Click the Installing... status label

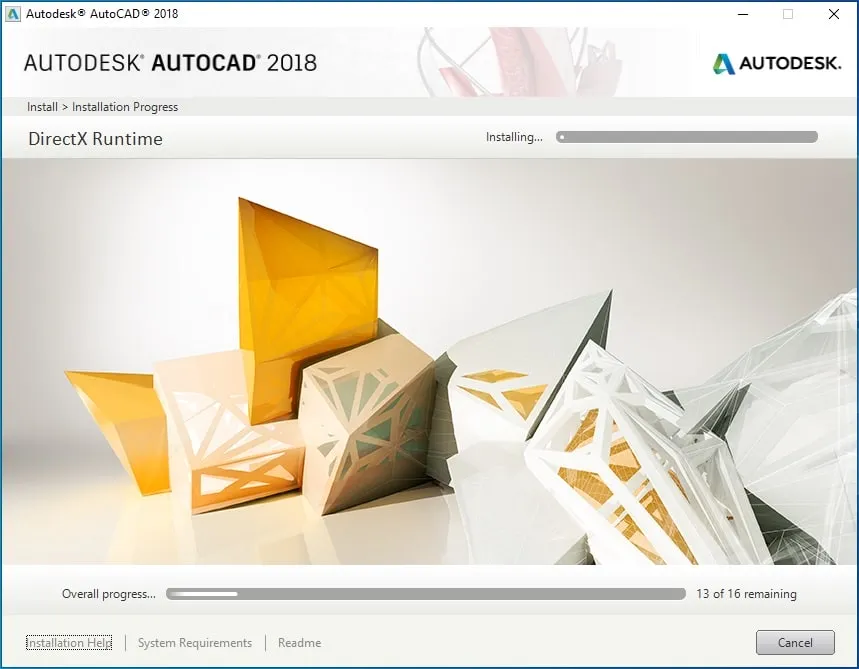tap(513, 137)
